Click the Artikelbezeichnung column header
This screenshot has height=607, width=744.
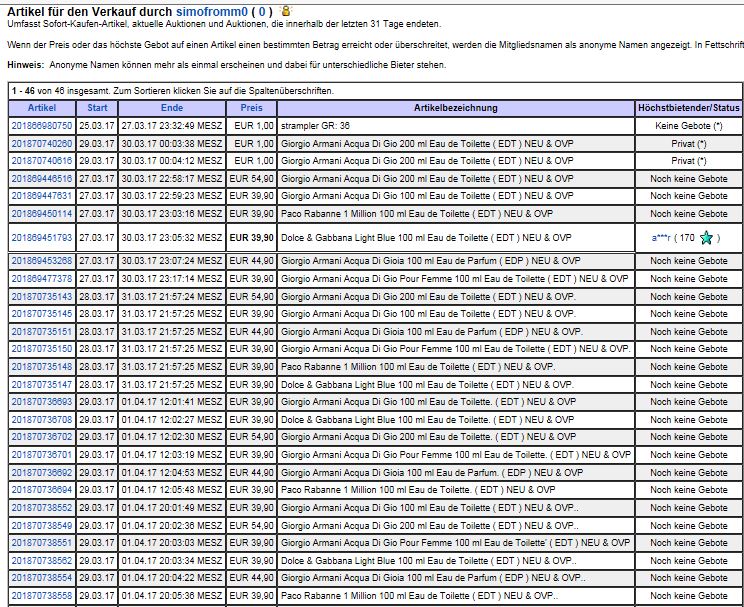coord(456,108)
